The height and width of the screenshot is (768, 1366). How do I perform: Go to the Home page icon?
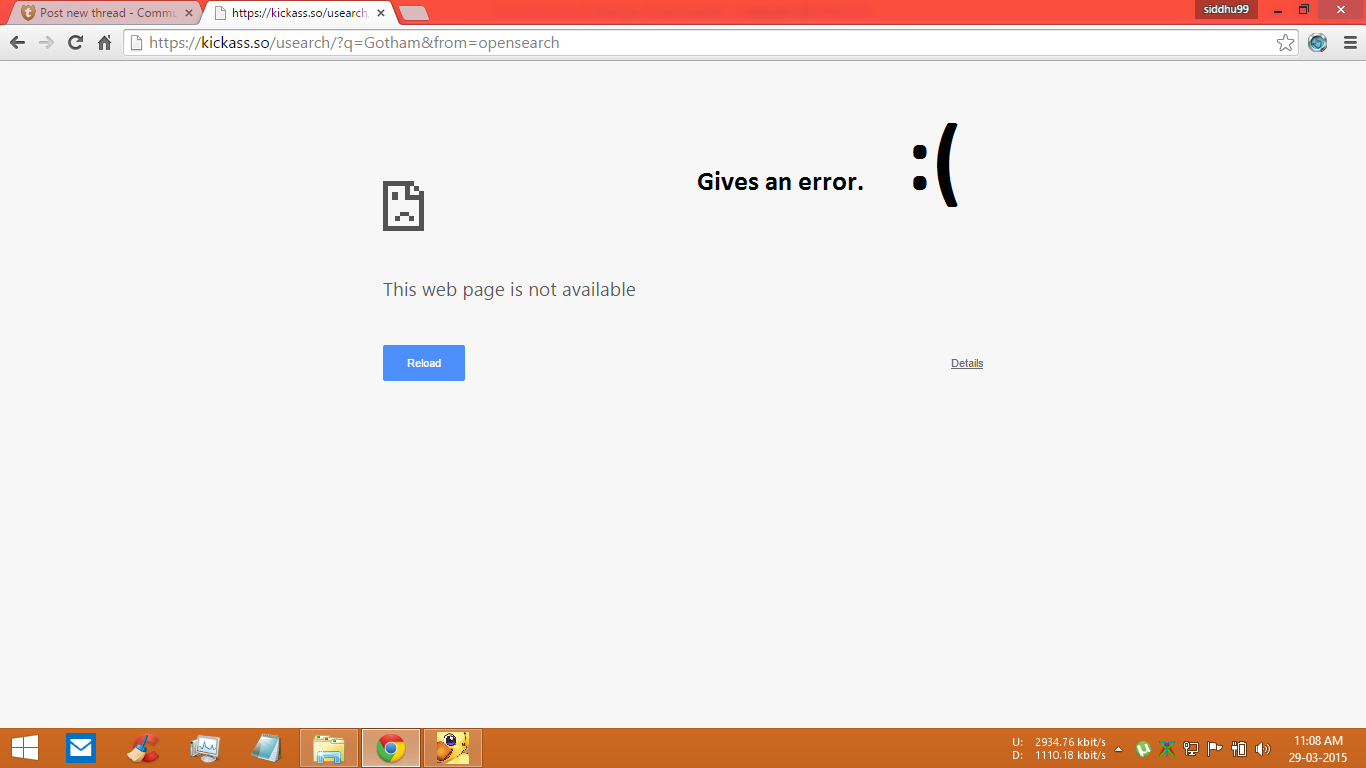104,43
